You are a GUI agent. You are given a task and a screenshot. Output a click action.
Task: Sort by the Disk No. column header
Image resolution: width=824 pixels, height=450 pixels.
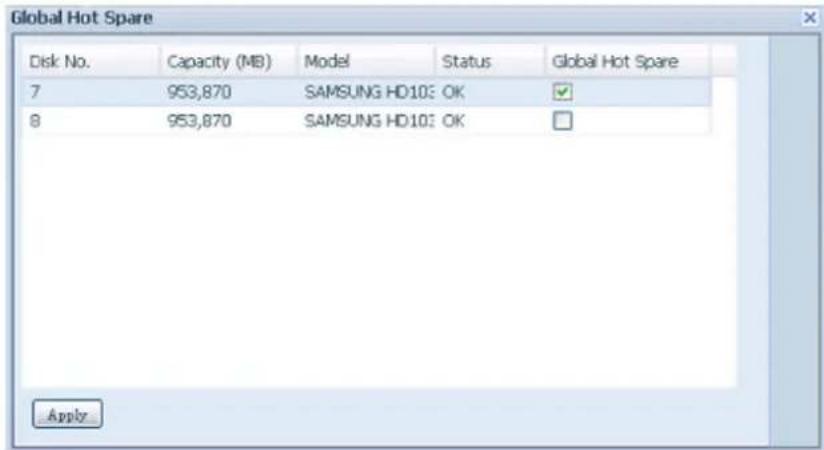(90, 62)
